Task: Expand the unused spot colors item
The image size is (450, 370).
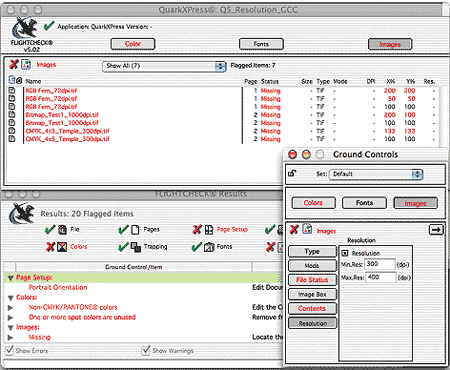Action: (11, 317)
